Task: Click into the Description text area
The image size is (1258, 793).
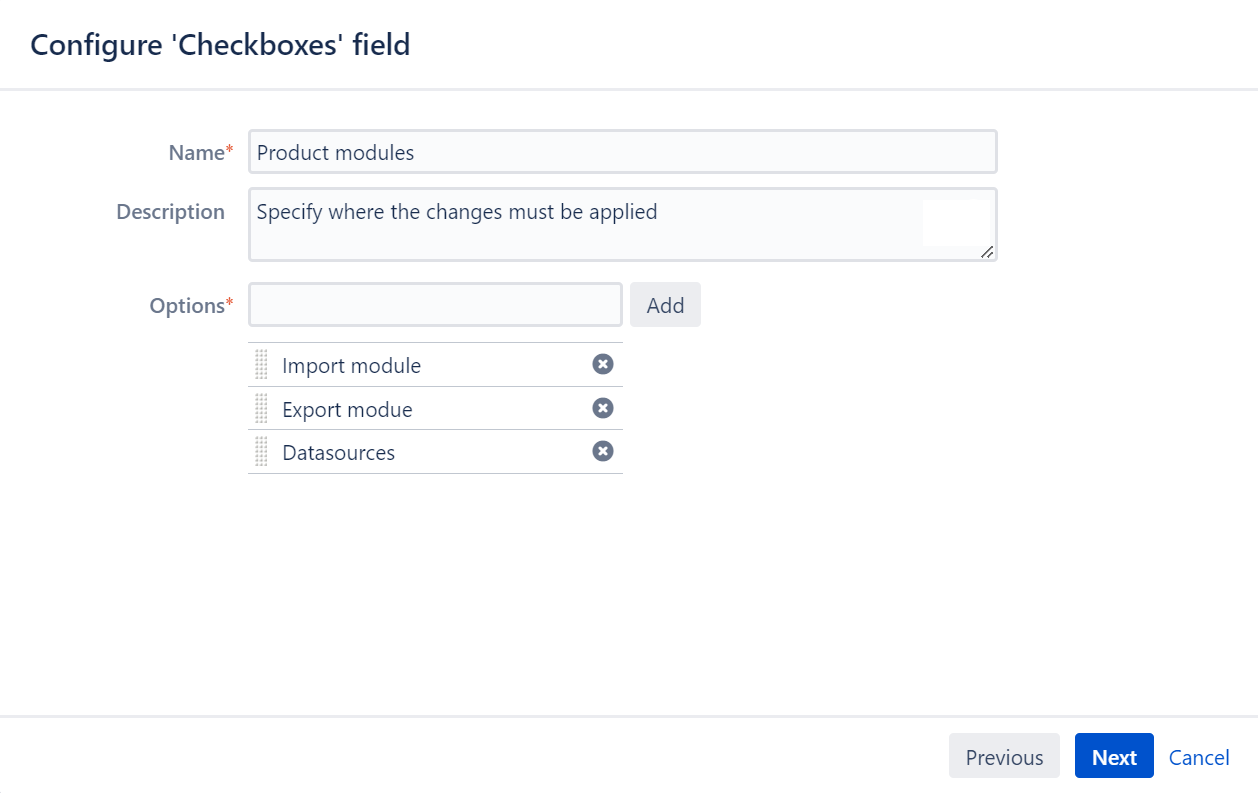Action: click(x=585, y=225)
